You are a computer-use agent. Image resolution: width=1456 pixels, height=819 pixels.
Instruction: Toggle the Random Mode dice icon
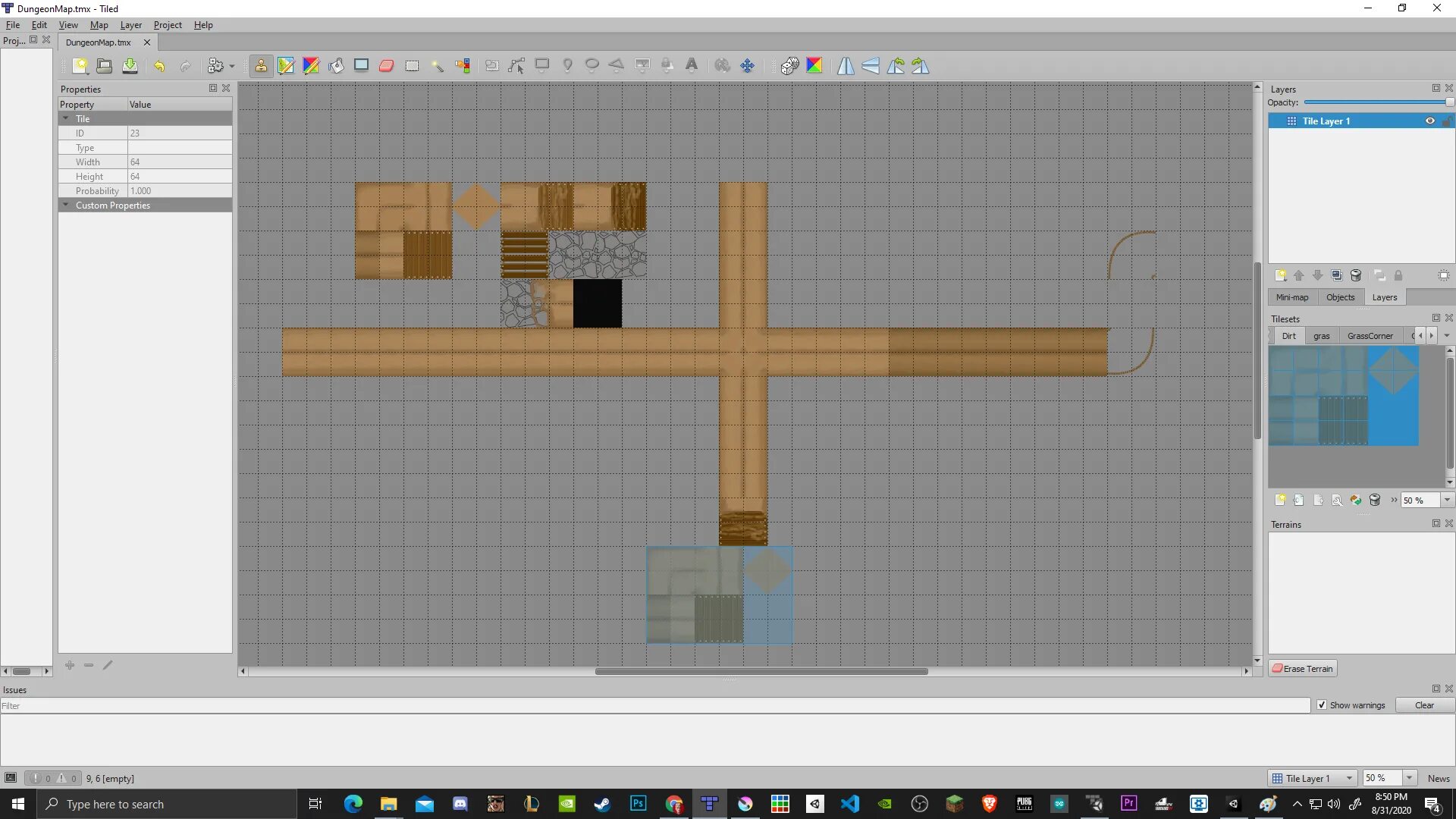[789, 66]
